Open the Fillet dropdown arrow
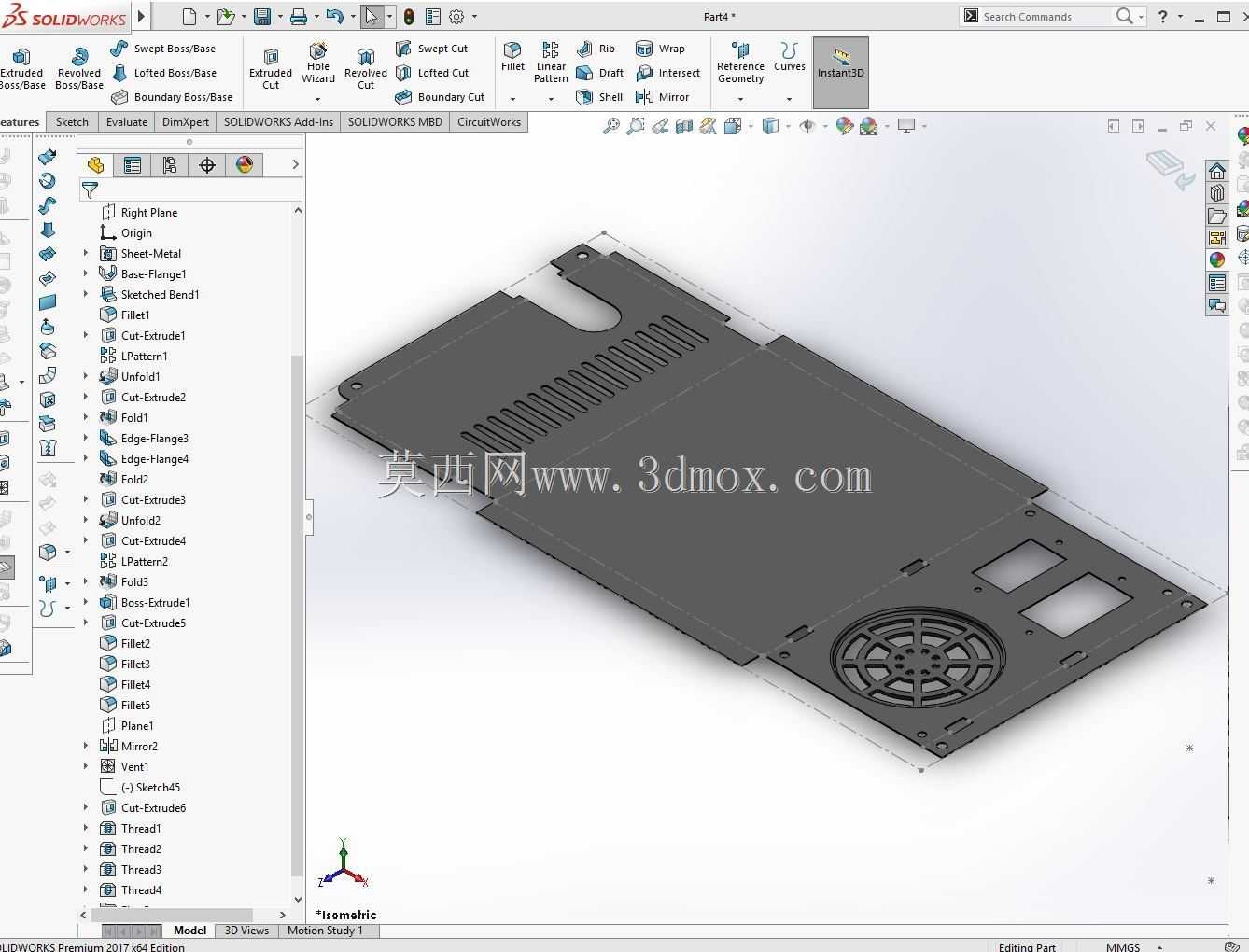Screen dimensions: 1249x952 [512, 99]
